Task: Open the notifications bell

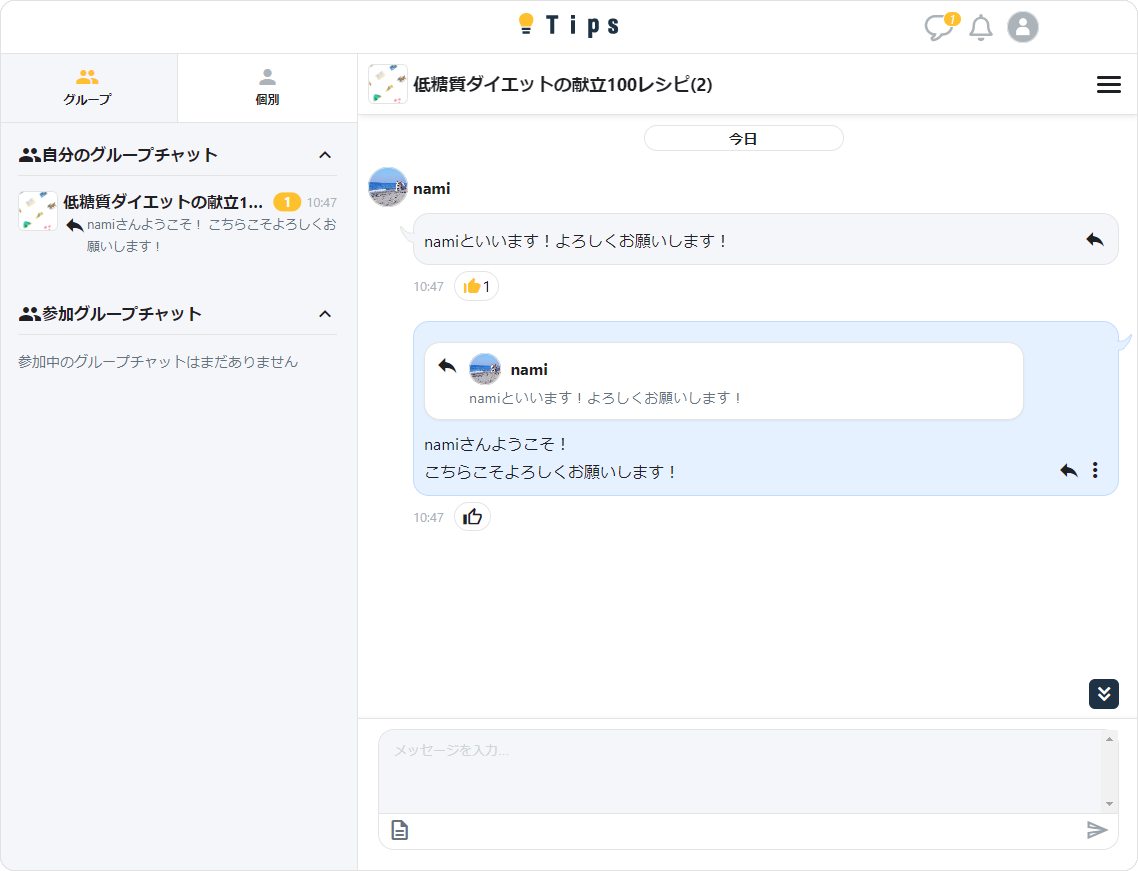Action: [981, 28]
